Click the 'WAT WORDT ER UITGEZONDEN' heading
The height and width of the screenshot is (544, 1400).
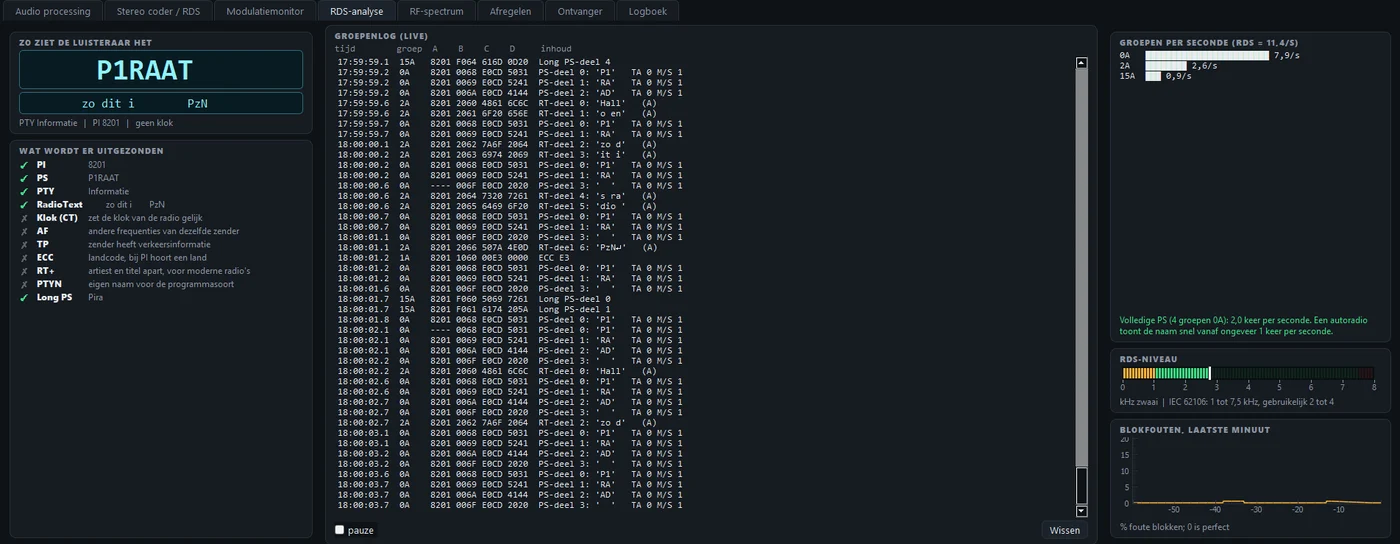point(91,151)
